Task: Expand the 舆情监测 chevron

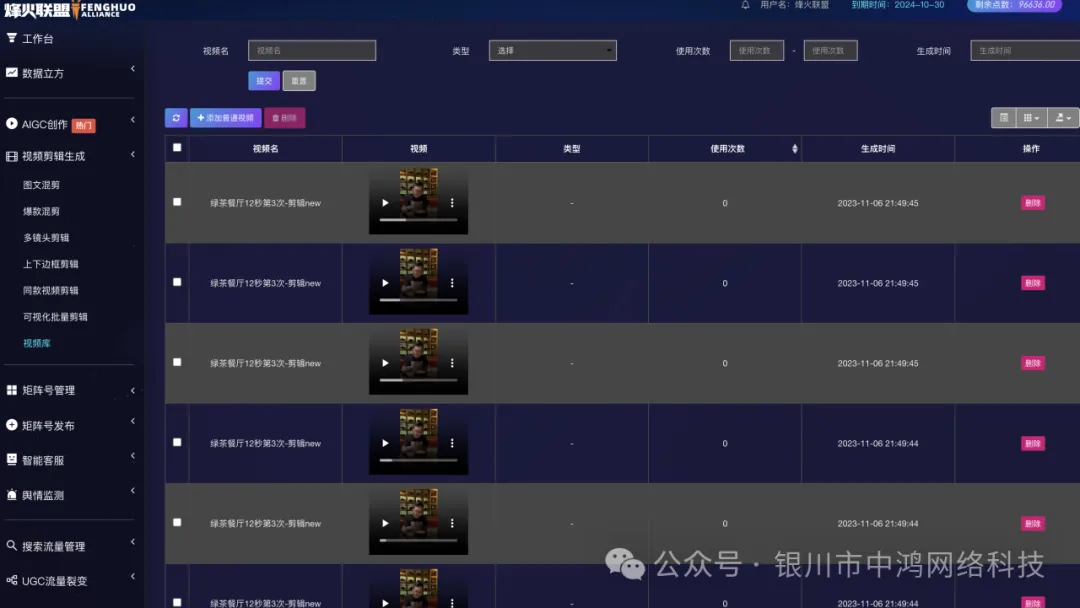Action: (x=132, y=491)
